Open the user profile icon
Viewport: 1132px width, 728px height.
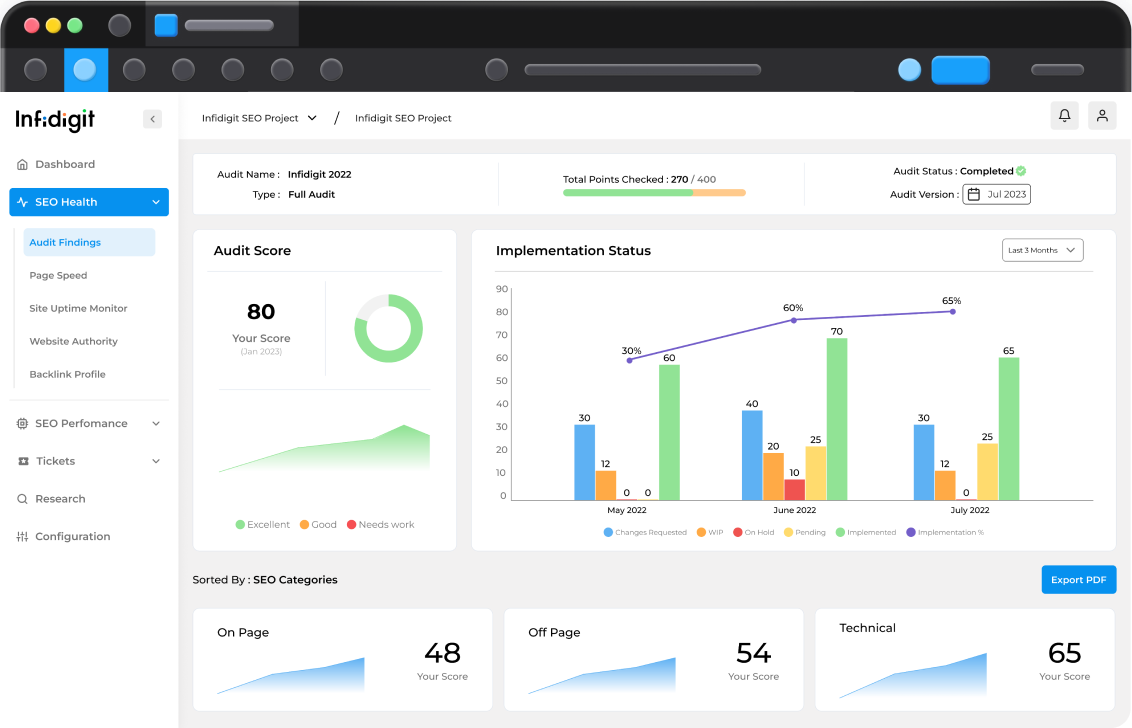click(x=1102, y=116)
